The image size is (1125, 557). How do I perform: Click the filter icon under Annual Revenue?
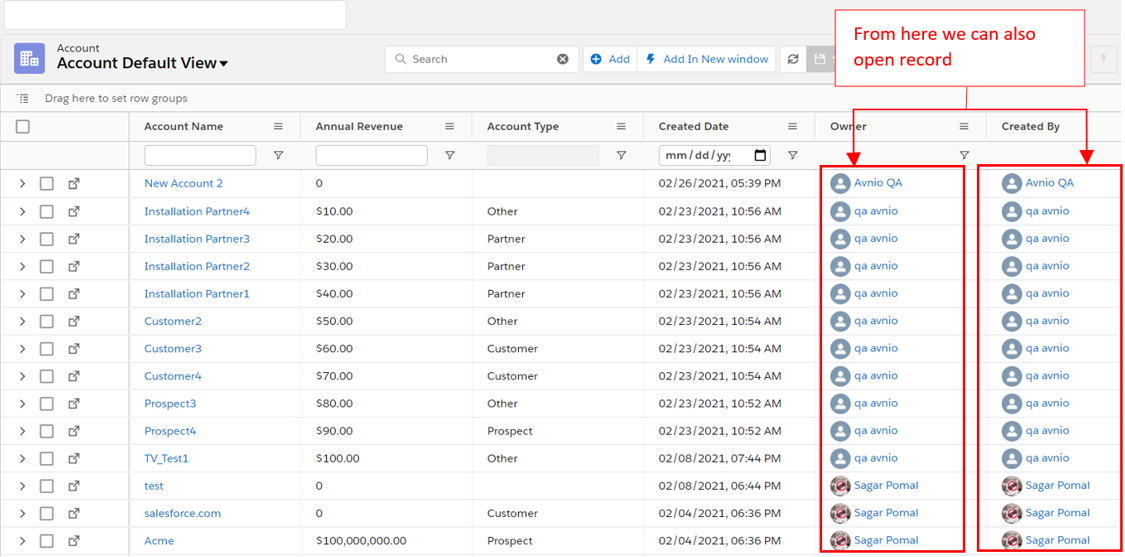pyautogui.click(x=450, y=156)
